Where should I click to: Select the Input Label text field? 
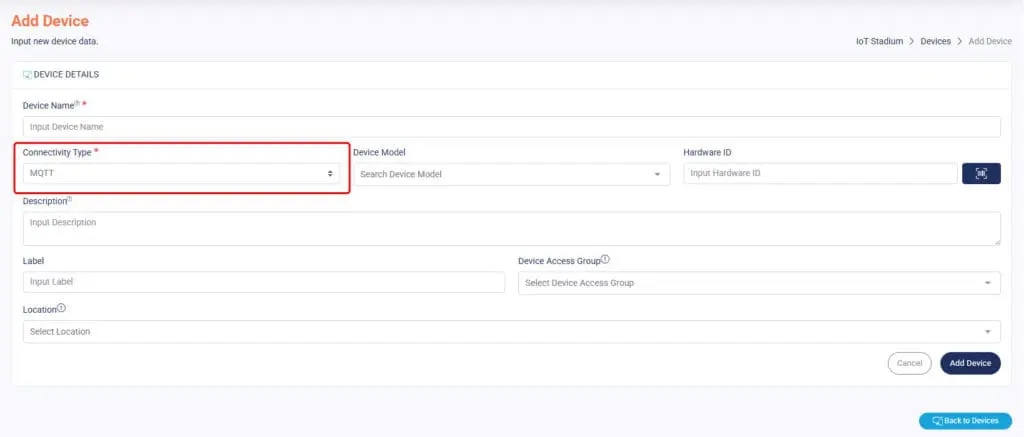(263, 283)
